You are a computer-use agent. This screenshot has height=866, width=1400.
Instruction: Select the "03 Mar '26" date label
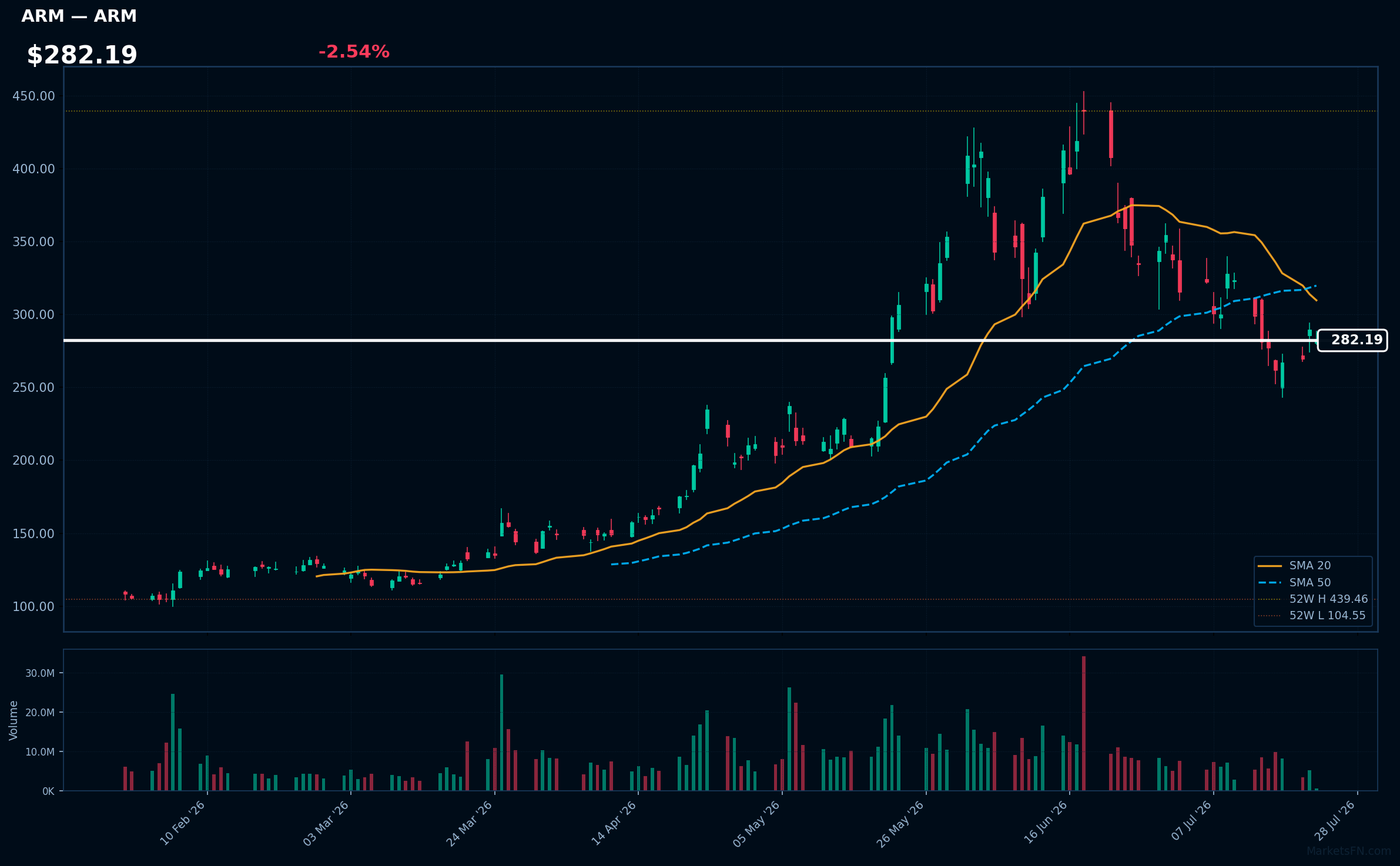pos(326,824)
